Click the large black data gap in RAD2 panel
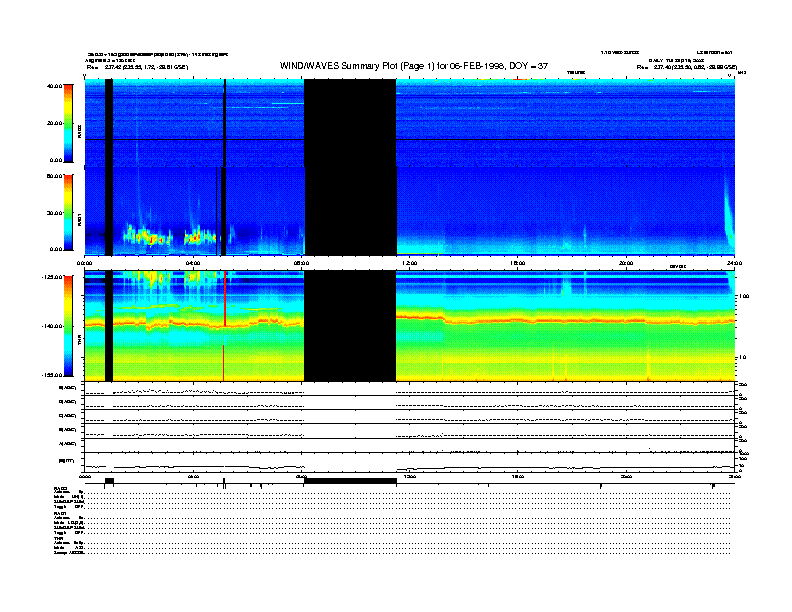792x612 pixels. [x=350, y=123]
